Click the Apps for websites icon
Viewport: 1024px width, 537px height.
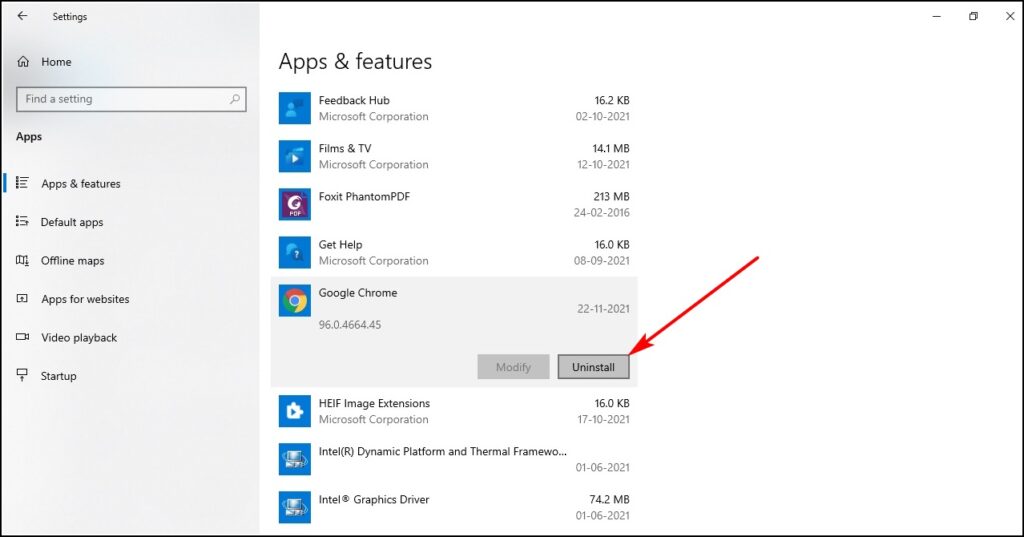pos(22,299)
